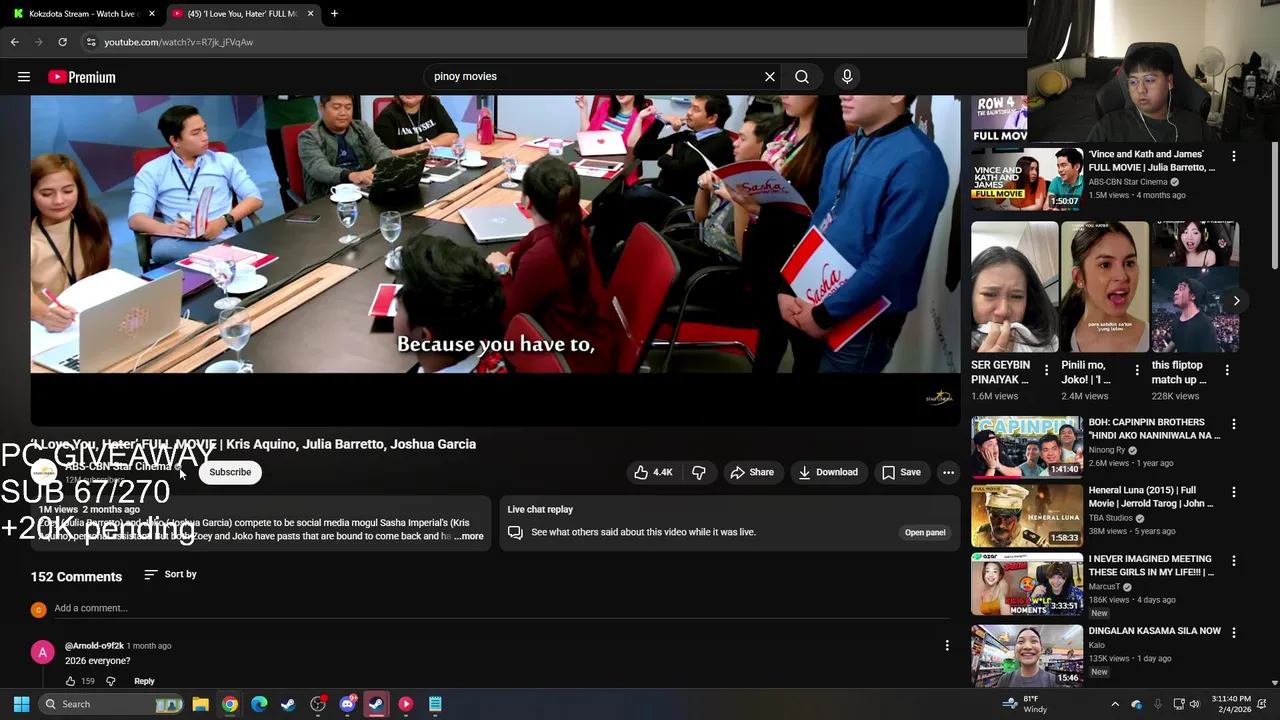Focus the Add a comment field
The height and width of the screenshot is (720, 1280).
(500, 609)
